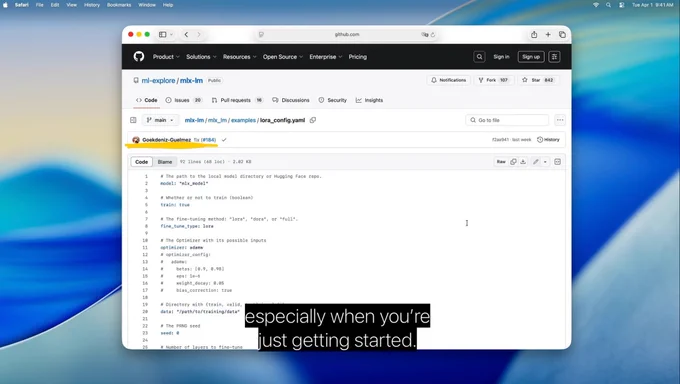Open the Apple menu
Image resolution: width=680 pixels, height=384 pixels.
[6, 5]
